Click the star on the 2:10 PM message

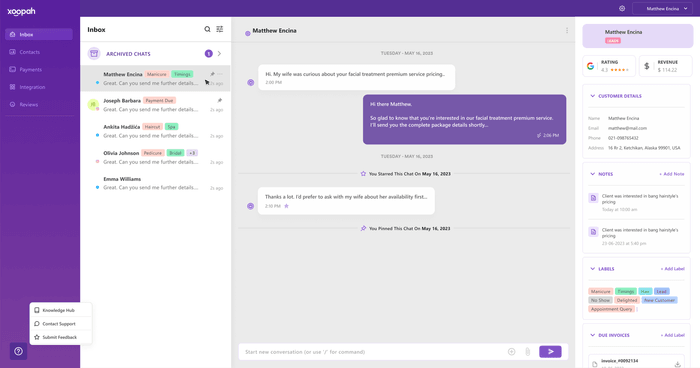[x=287, y=206]
